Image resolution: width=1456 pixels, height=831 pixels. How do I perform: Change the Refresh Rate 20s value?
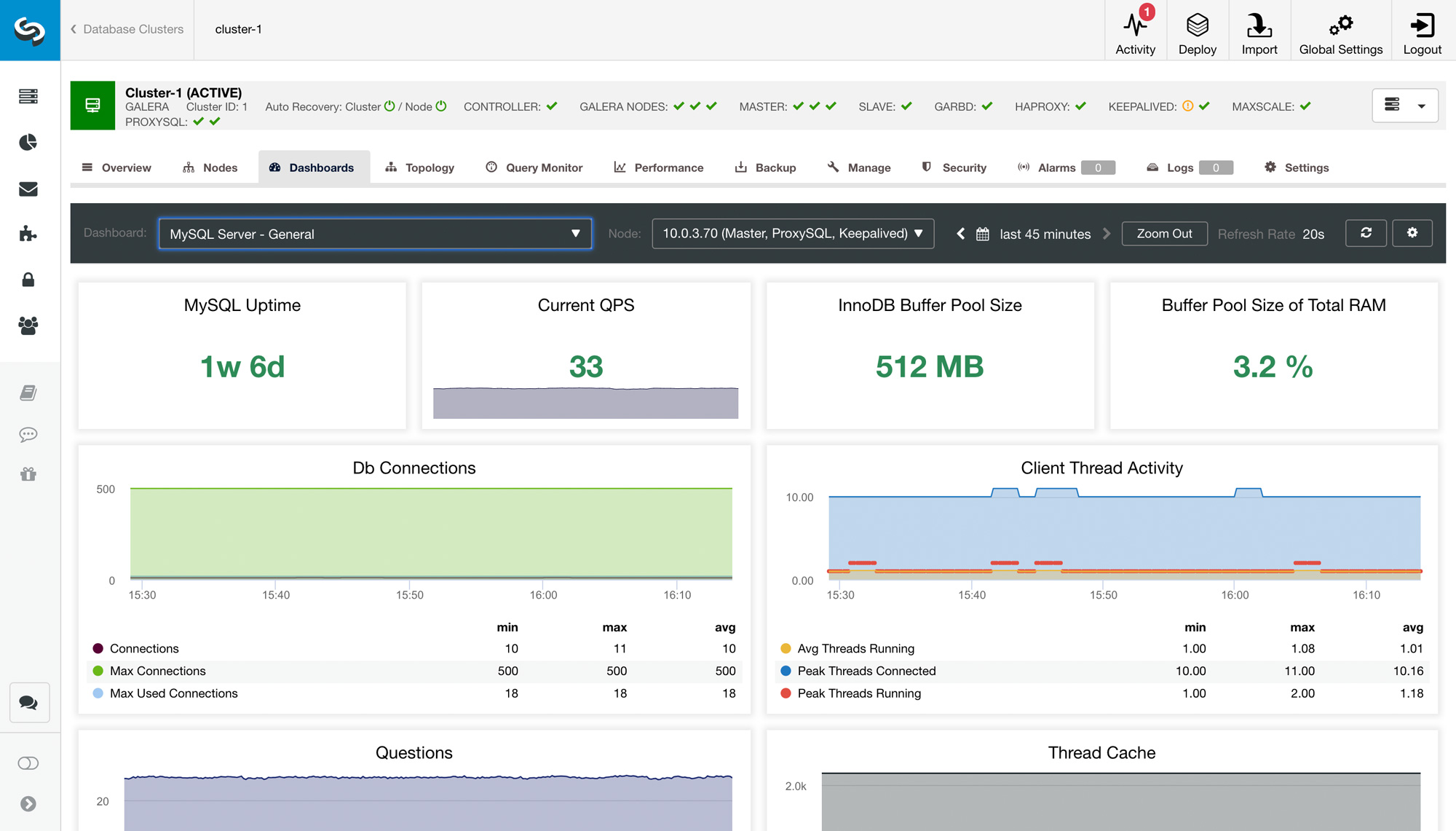[x=1313, y=235]
